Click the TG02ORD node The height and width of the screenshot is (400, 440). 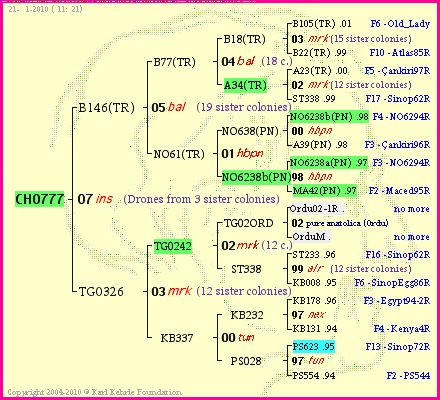248,223
